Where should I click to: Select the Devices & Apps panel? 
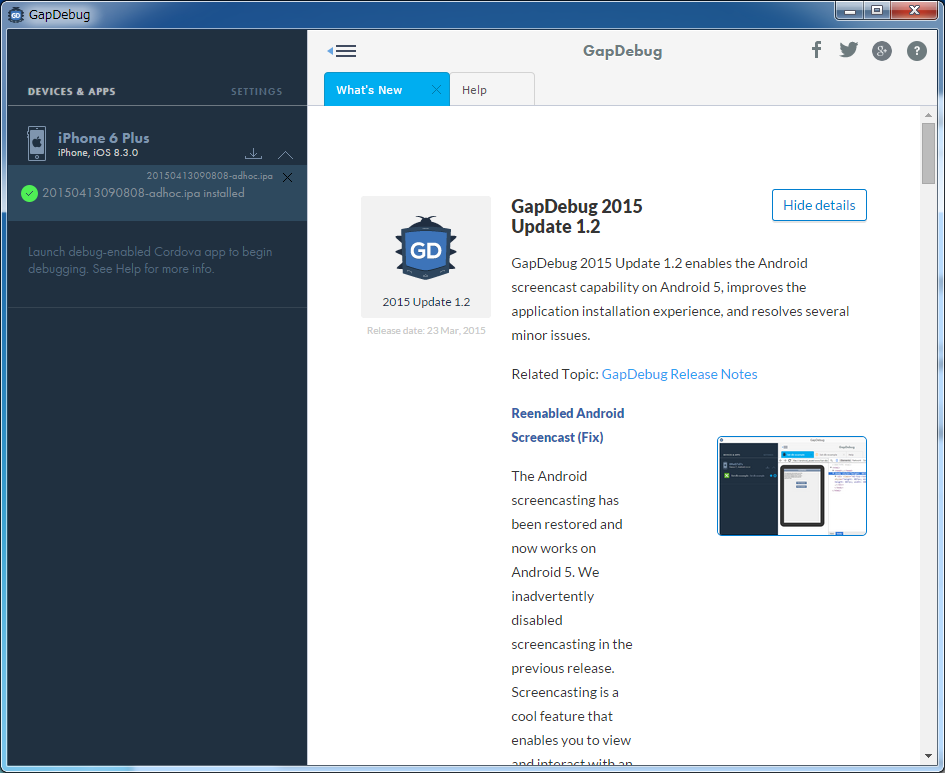71,92
